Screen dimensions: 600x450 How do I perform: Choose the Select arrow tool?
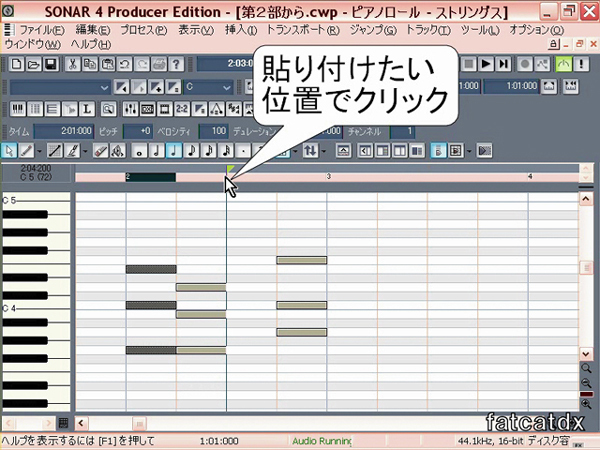click(9, 151)
